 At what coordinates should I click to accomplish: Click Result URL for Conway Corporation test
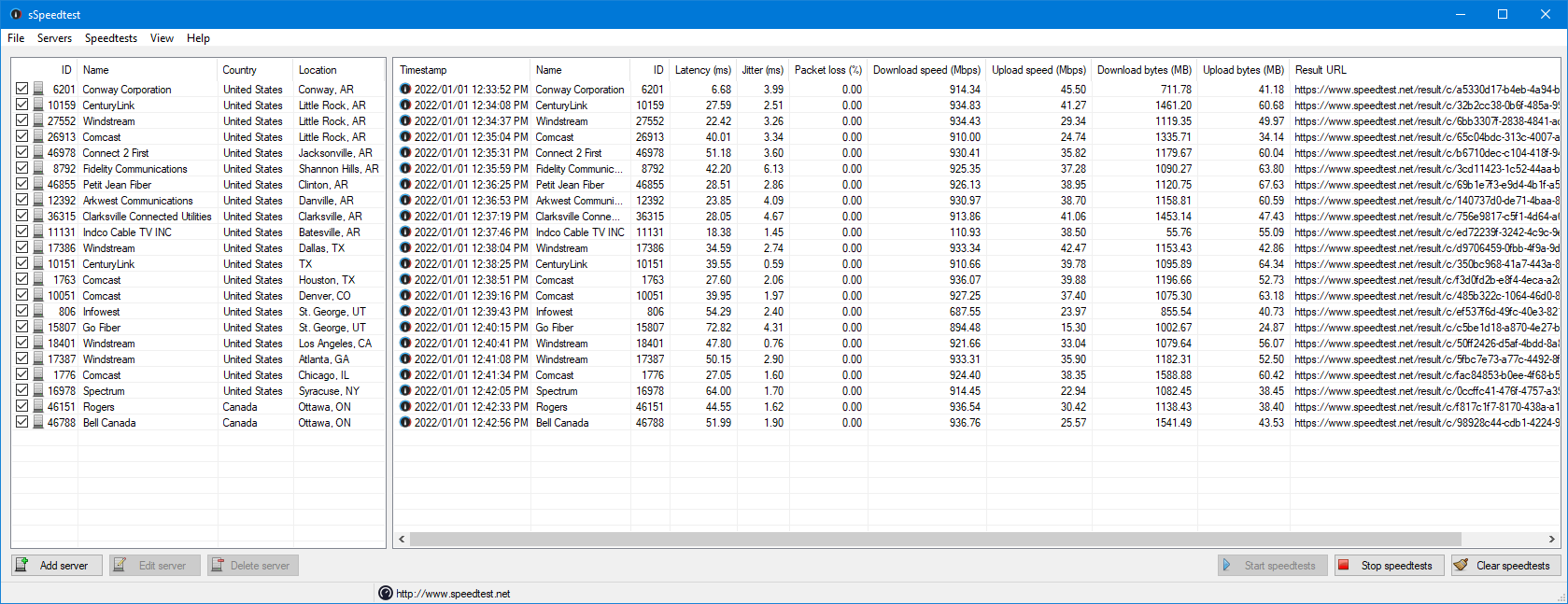point(1426,90)
